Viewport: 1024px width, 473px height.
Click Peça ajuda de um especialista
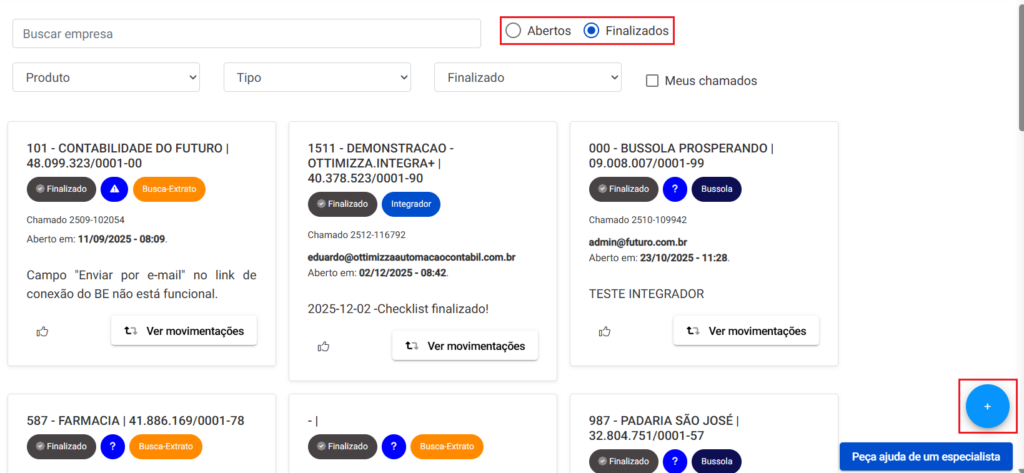click(x=925, y=456)
